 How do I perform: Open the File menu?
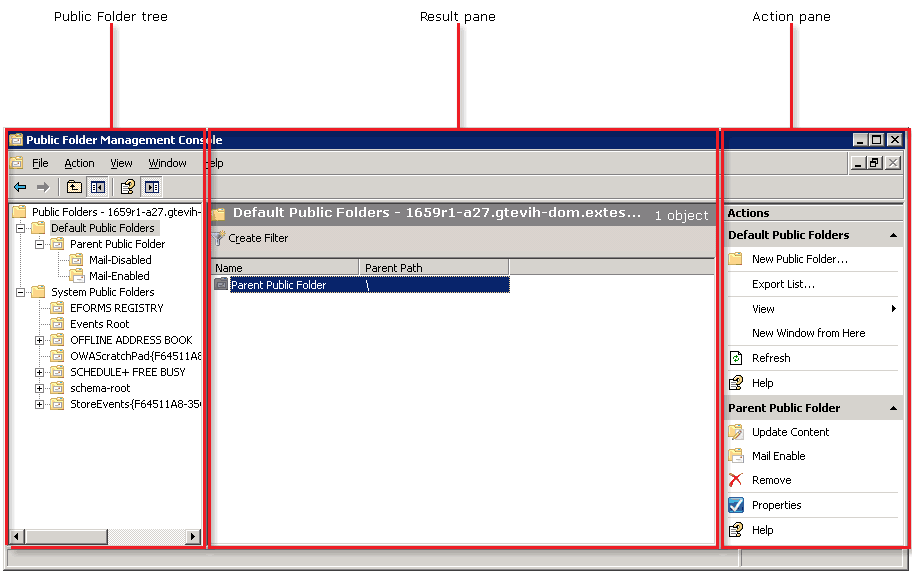tap(40, 163)
